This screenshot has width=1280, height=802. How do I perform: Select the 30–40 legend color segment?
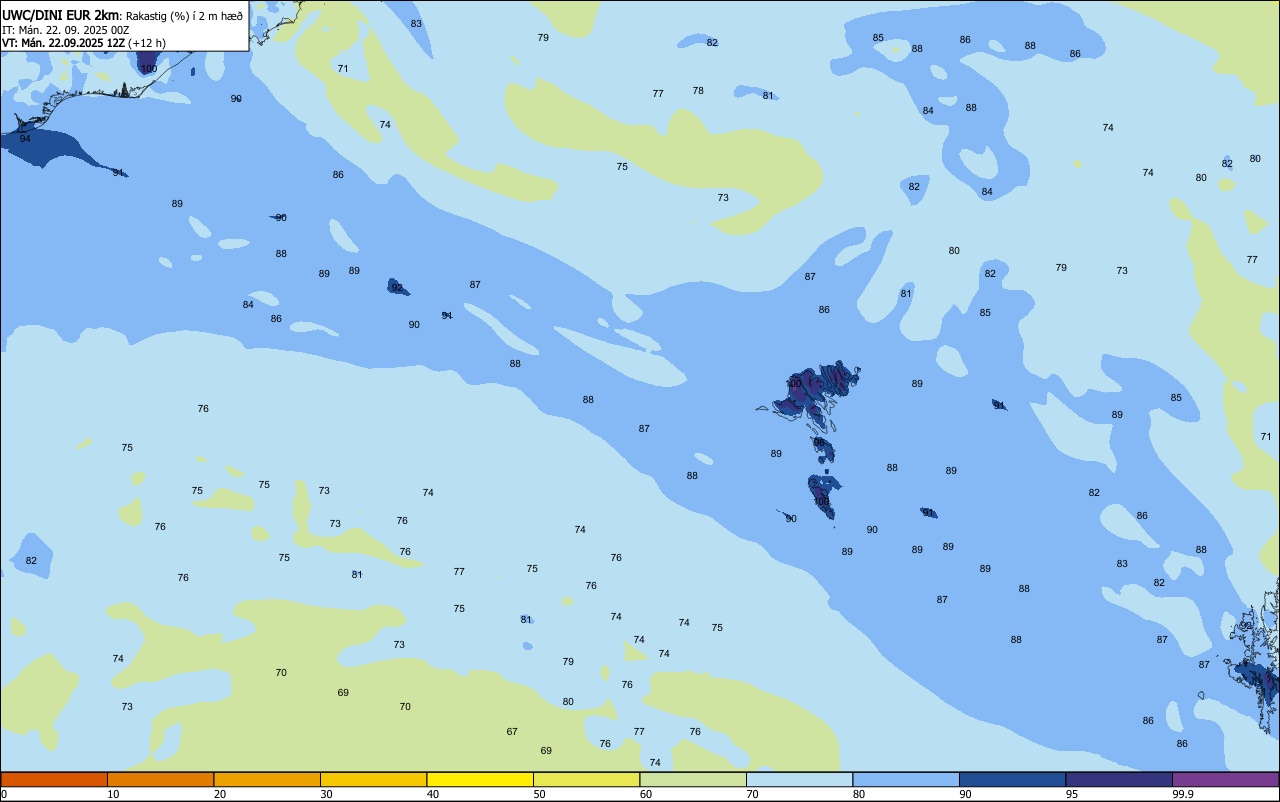pyautogui.click(x=373, y=779)
